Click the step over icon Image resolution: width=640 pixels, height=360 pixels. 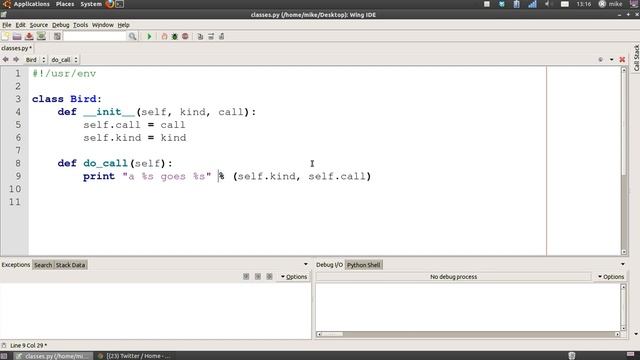211,36
